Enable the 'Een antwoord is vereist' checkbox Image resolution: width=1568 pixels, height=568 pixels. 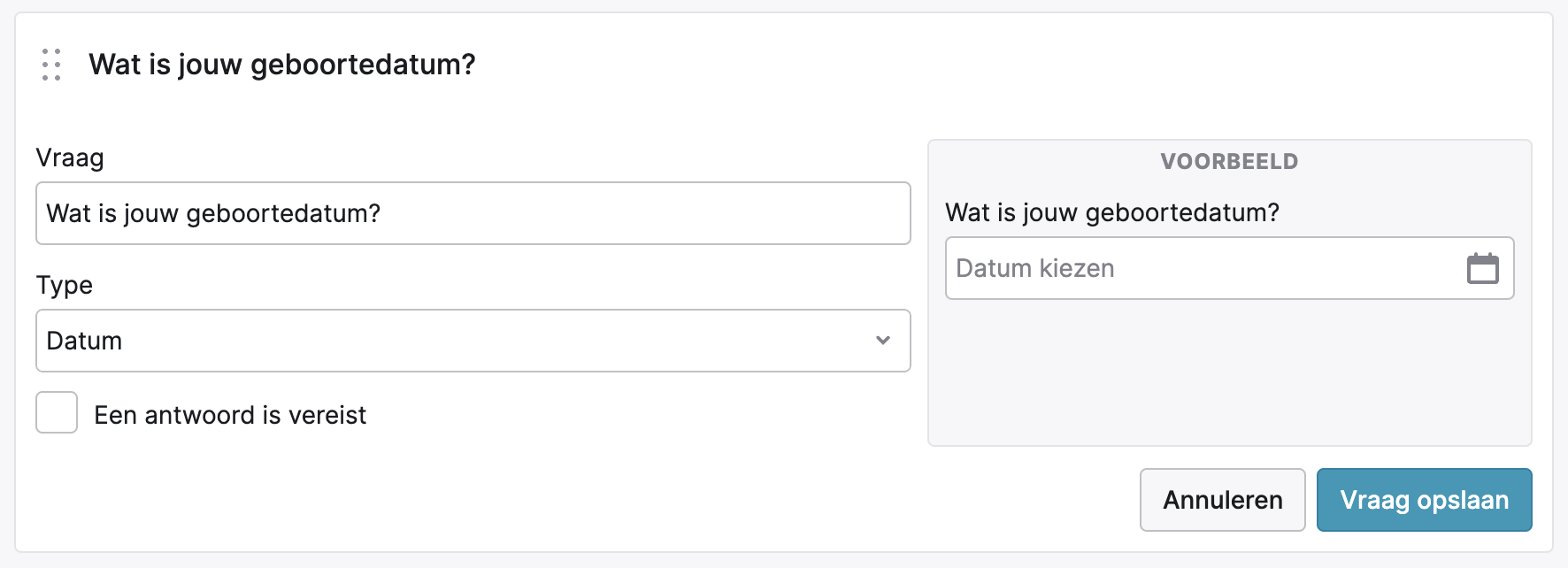point(57,413)
